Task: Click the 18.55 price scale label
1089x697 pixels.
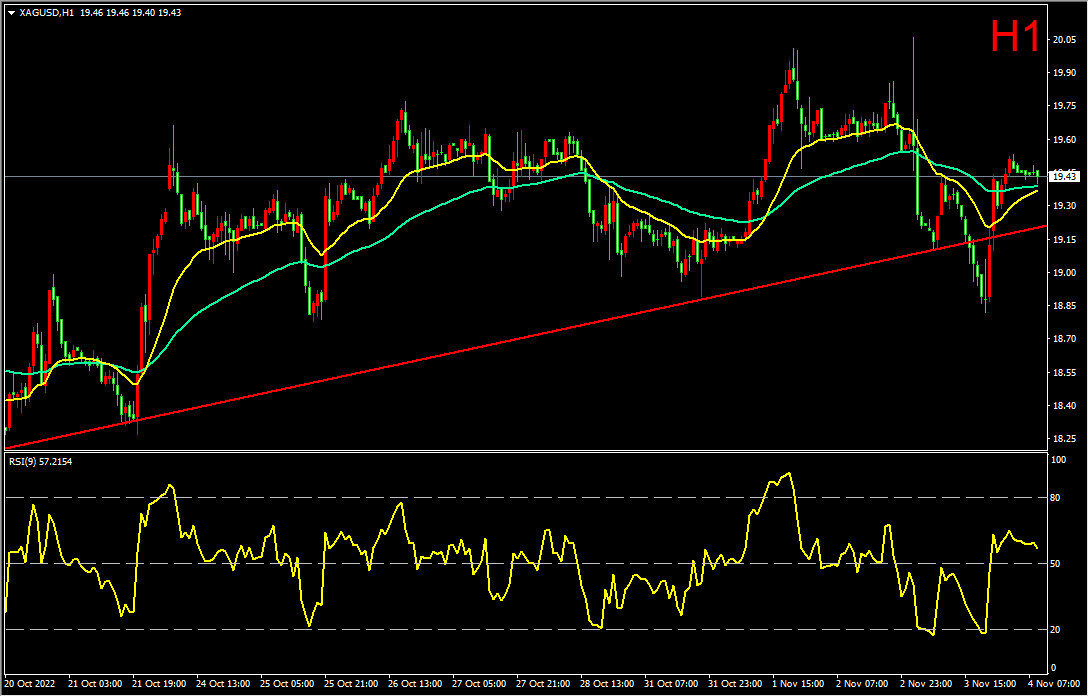Action: tap(1065, 373)
